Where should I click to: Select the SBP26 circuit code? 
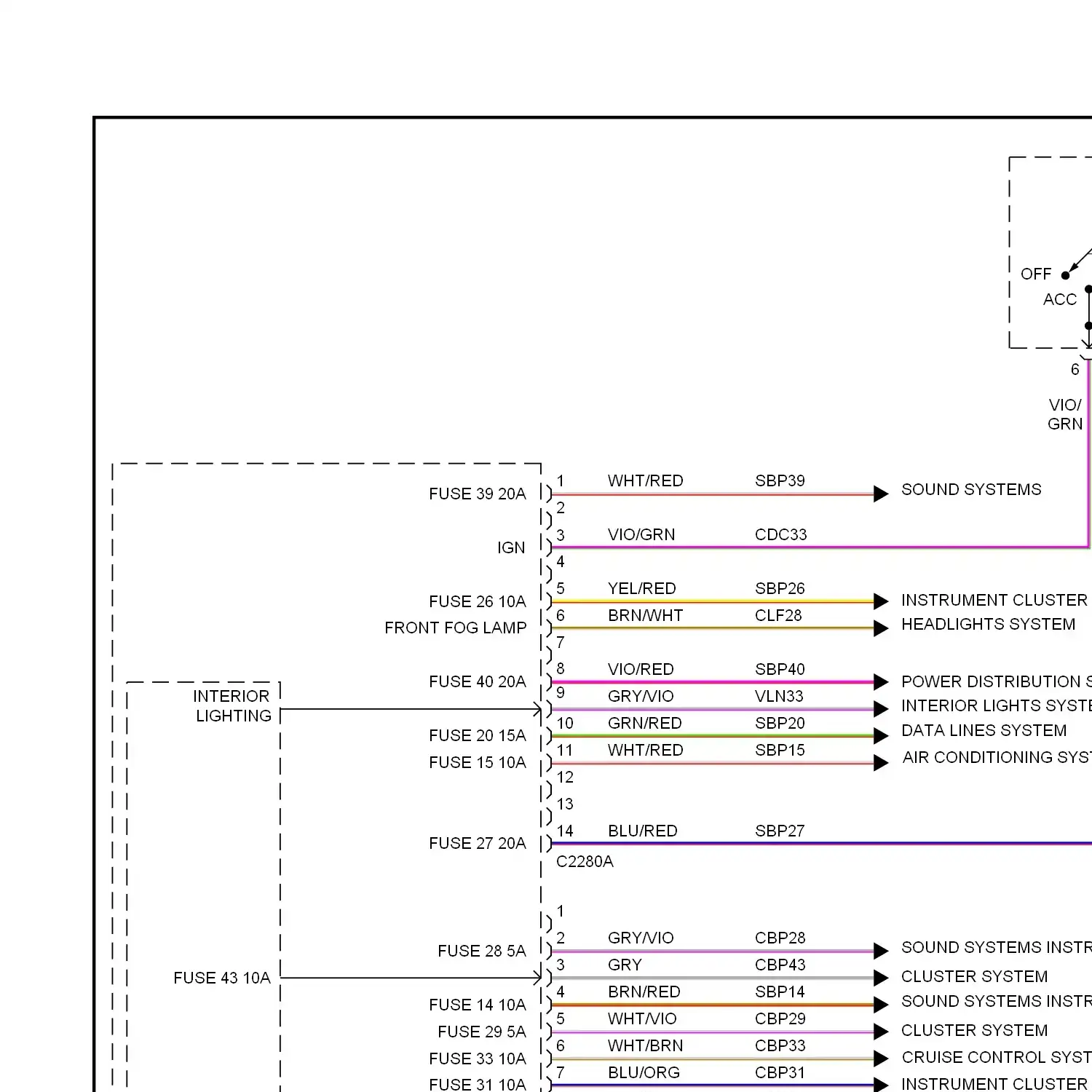(x=780, y=588)
